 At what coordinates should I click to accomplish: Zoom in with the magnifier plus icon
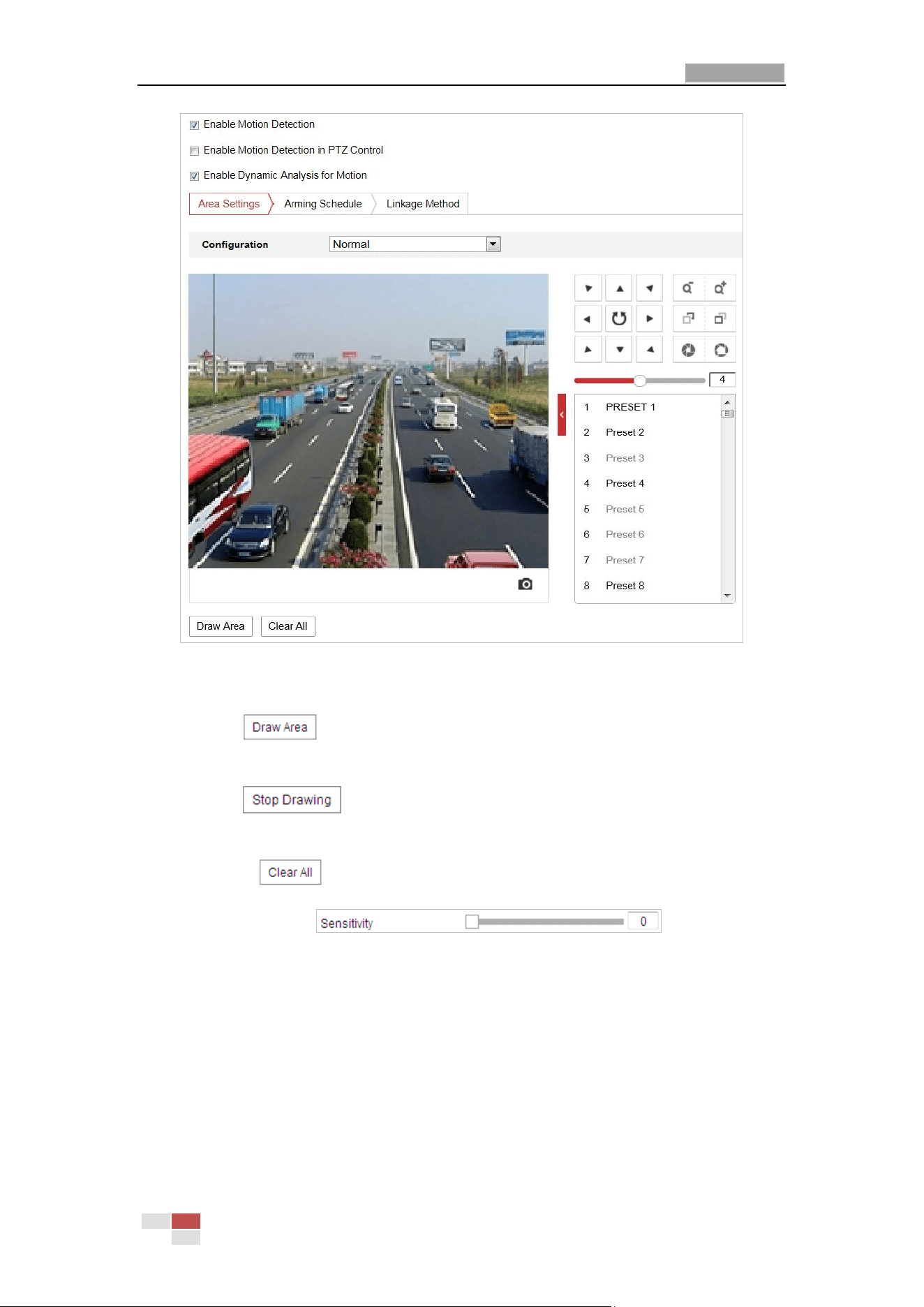pyautogui.click(x=720, y=288)
